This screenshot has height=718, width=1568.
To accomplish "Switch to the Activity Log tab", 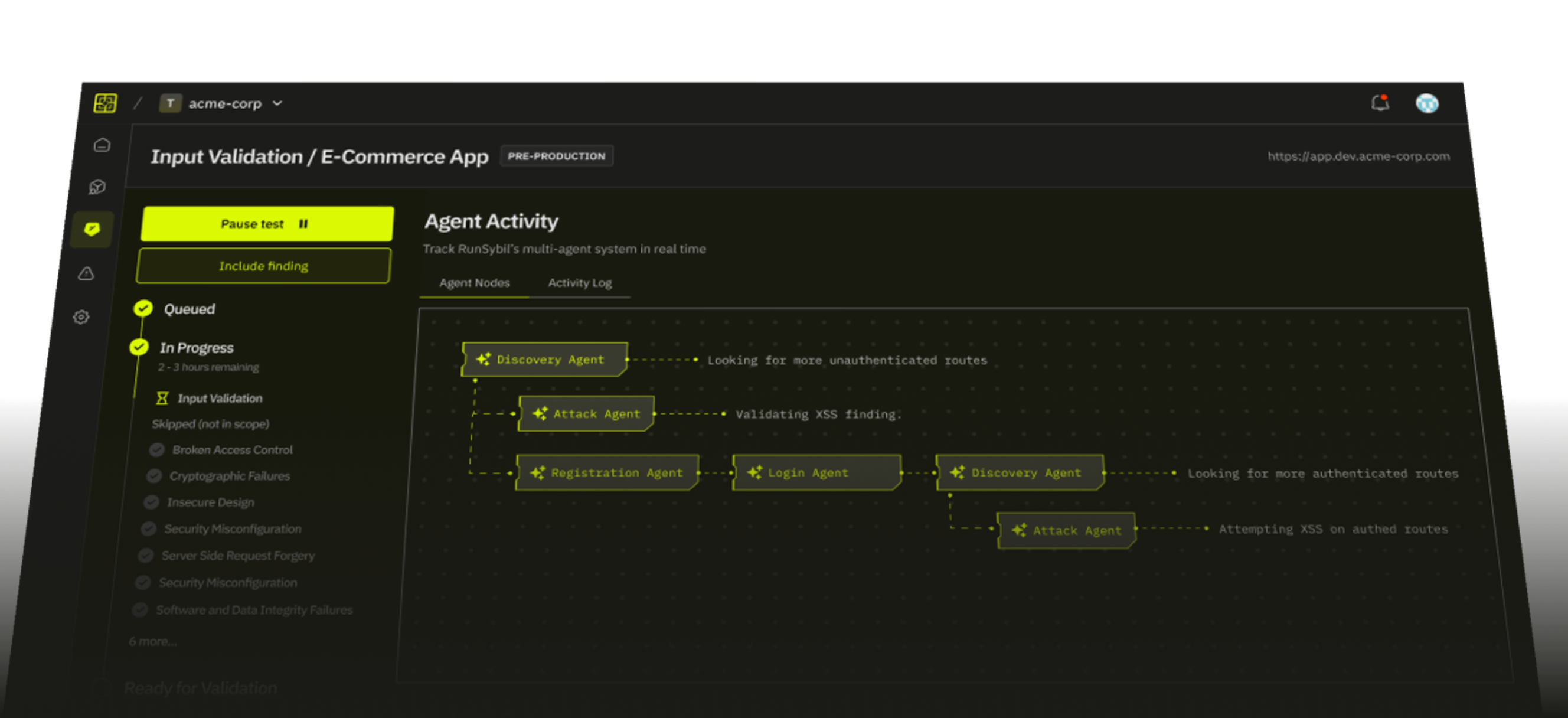I will click(580, 283).
